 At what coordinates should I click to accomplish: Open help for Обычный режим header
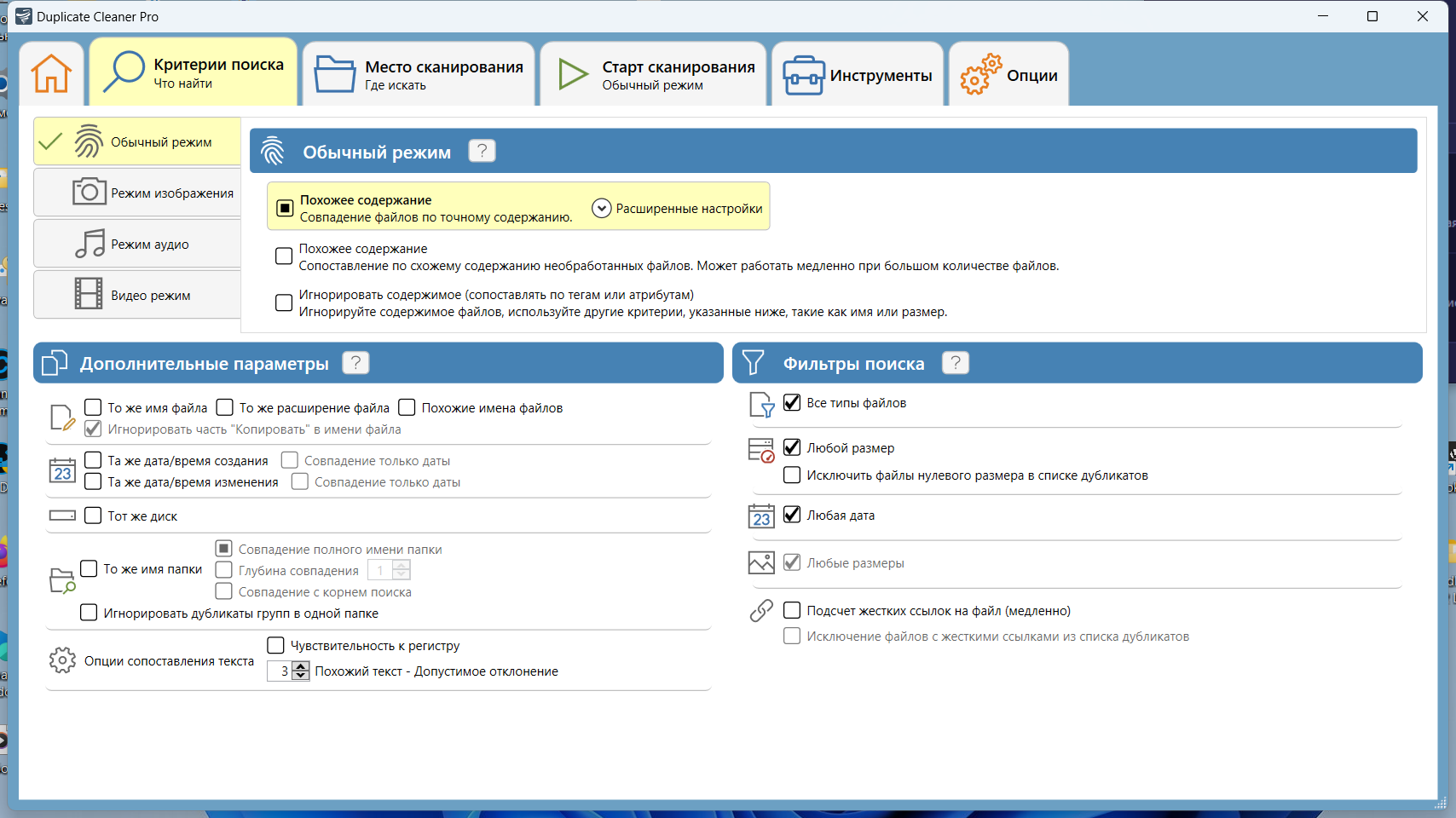[x=482, y=151]
